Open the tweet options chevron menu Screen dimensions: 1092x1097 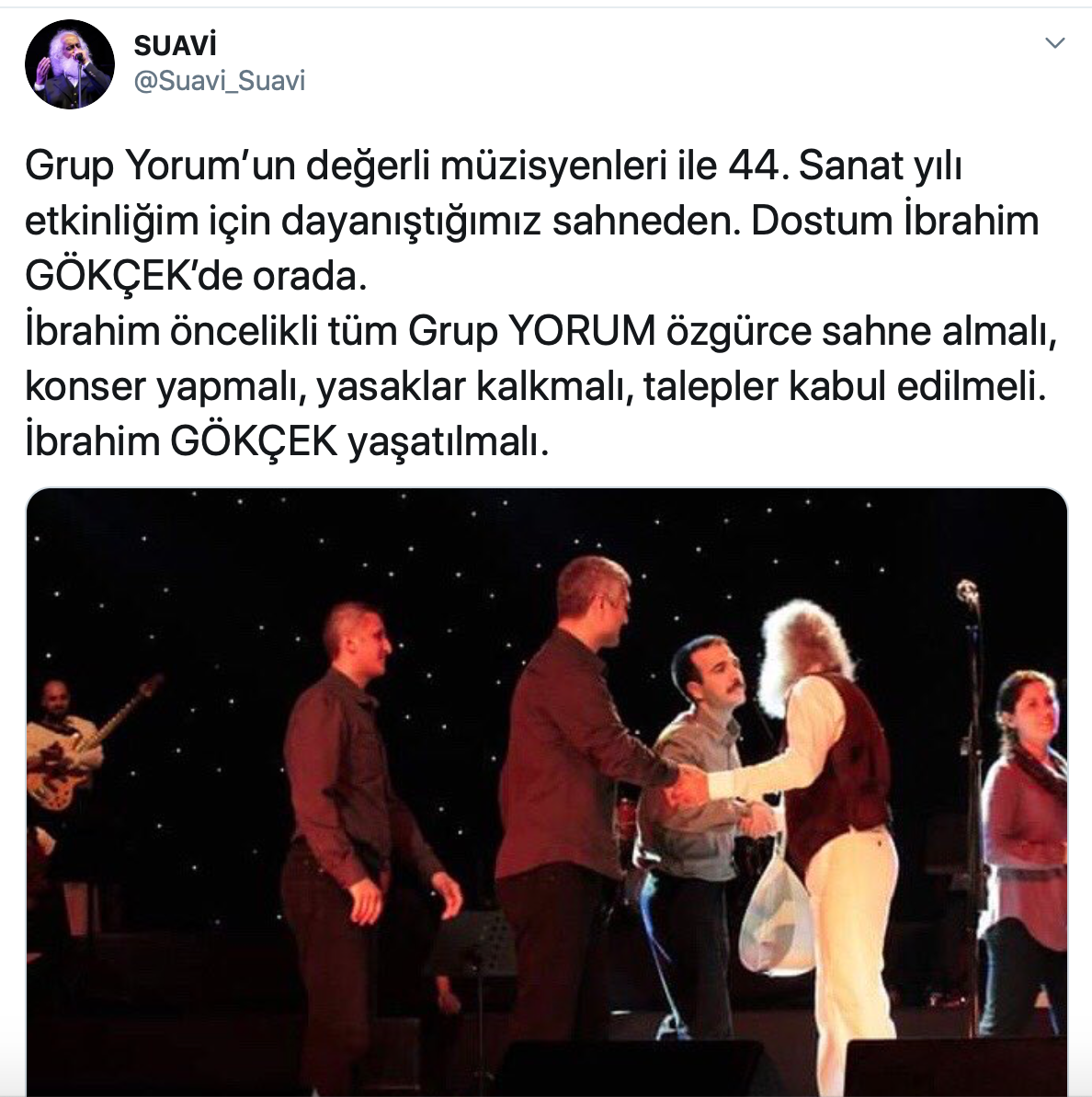coord(1054,43)
